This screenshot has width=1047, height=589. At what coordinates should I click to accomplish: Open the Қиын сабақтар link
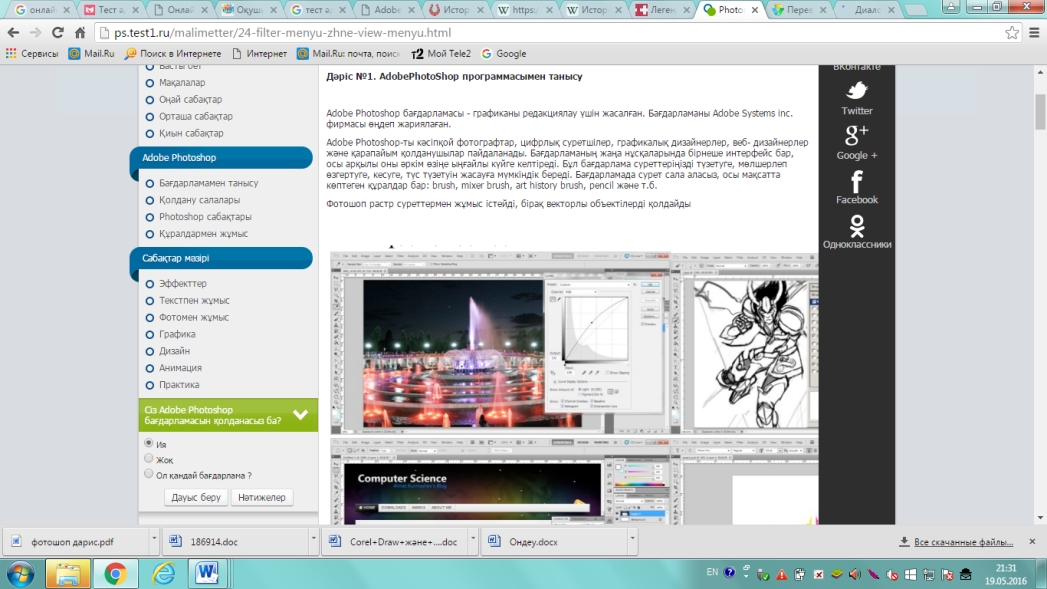click(x=191, y=133)
